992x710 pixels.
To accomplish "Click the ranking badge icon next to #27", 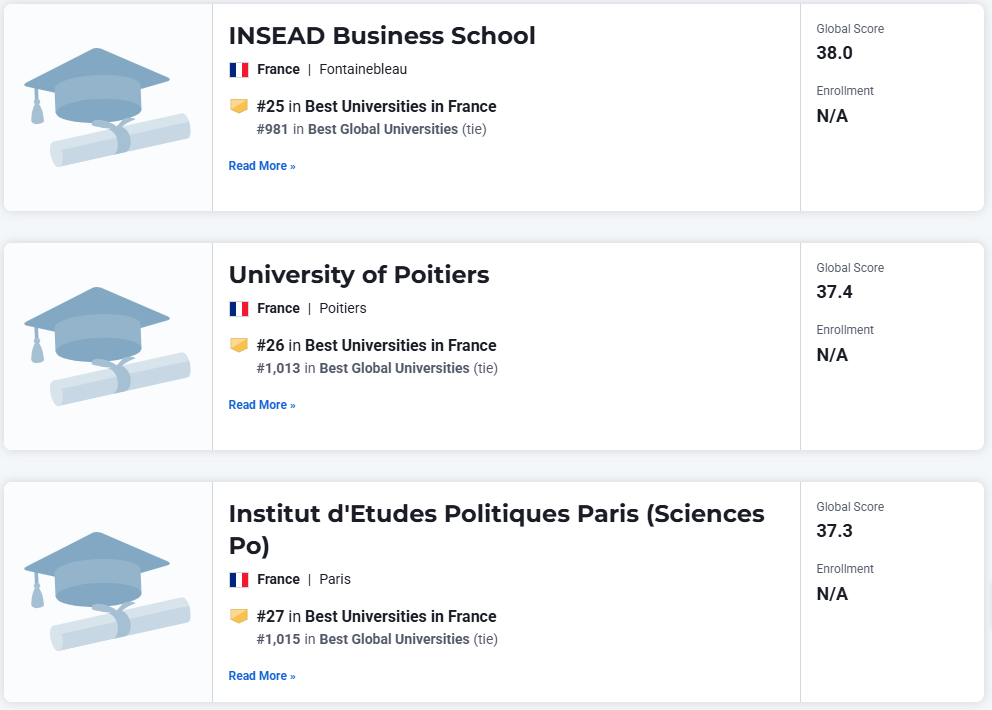I will pyautogui.click(x=239, y=616).
